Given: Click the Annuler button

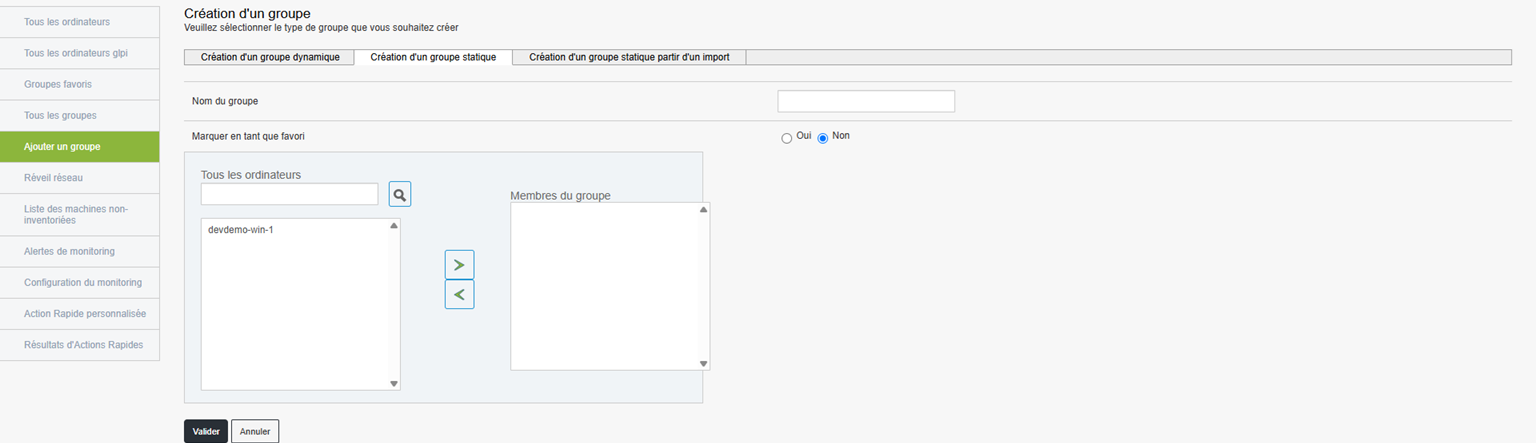Looking at the screenshot, I should [x=255, y=431].
